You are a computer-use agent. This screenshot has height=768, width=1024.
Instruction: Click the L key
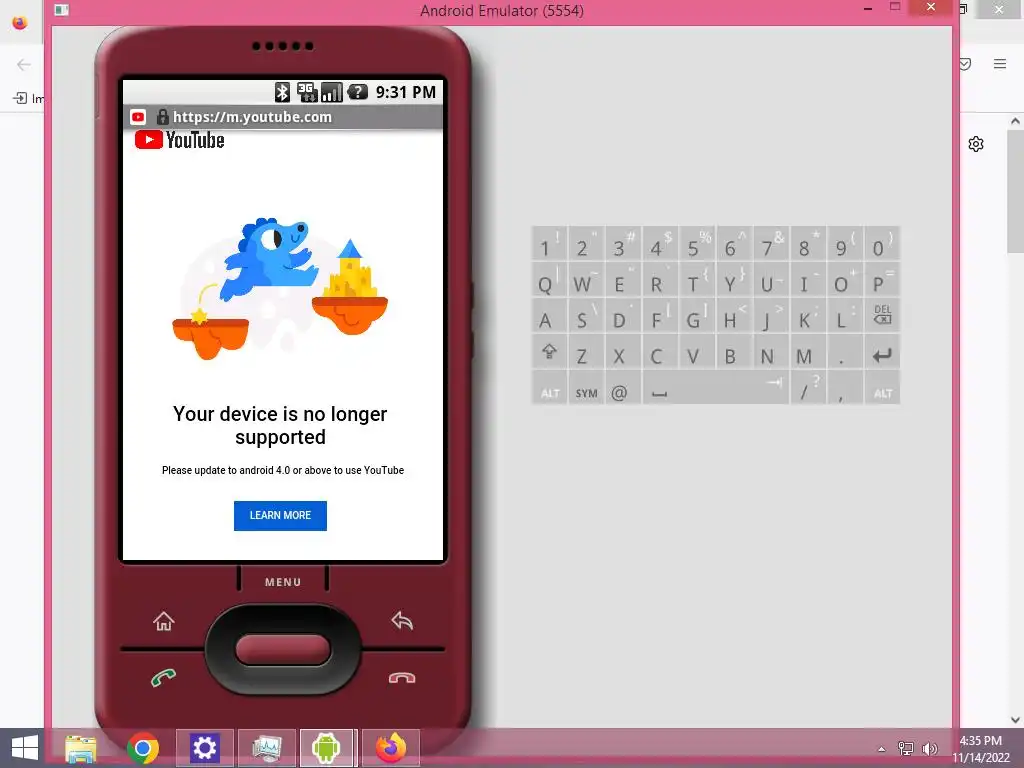tap(845, 315)
